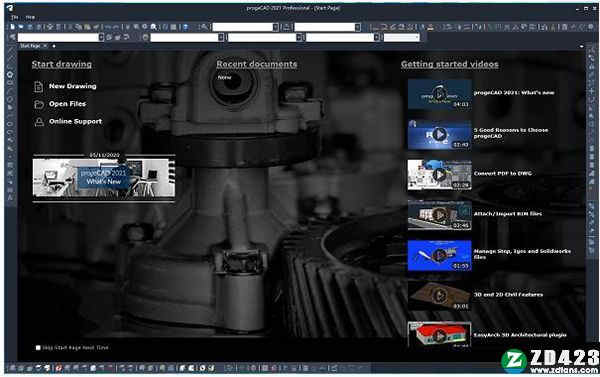Image resolution: width=600 pixels, height=377 pixels.
Task: Open the progeCAD 2021 What's New banner
Action: 104,178
